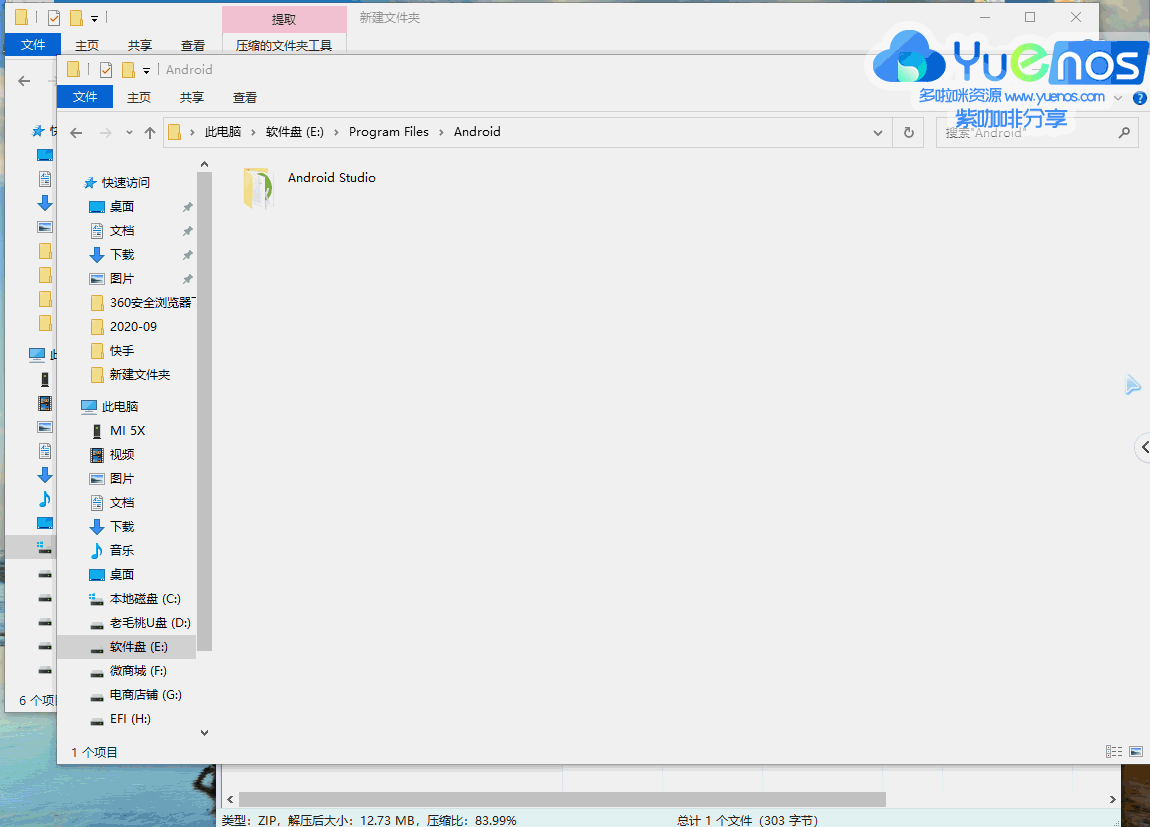Unpin 下载 from Quick Access
The width and height of the screenshot is (1150, 827).
pos(186,254)
